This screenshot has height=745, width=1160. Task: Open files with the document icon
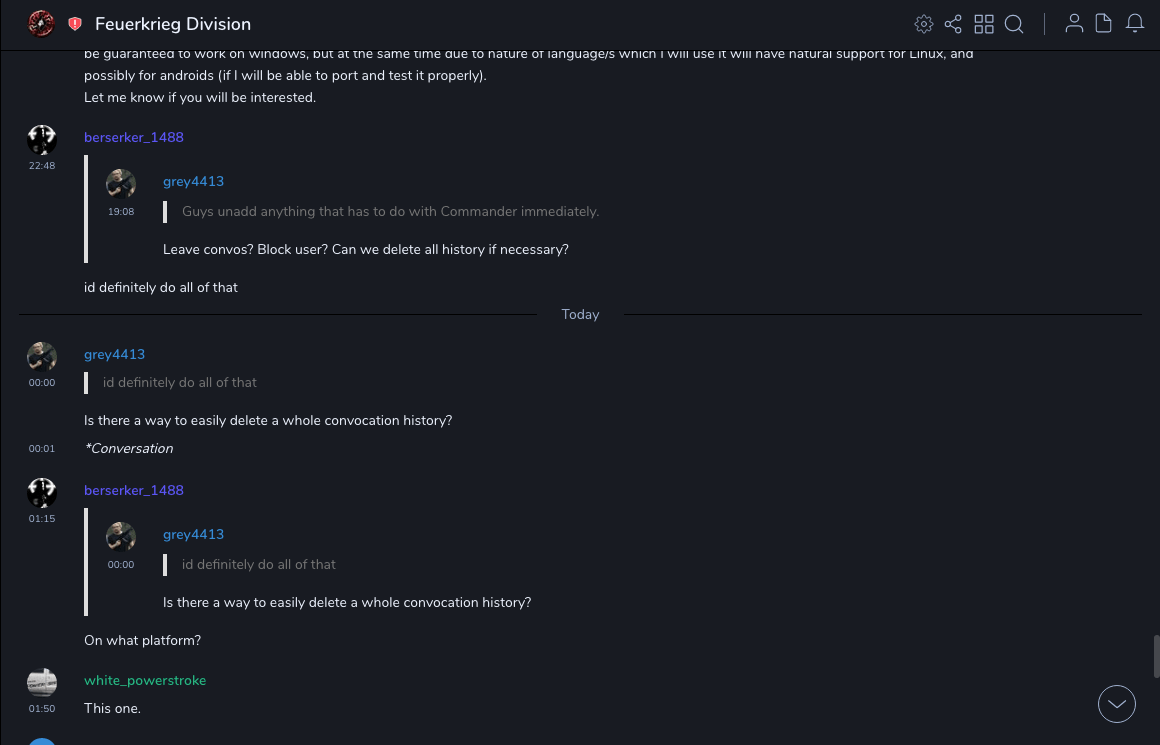coord(1104,24)
